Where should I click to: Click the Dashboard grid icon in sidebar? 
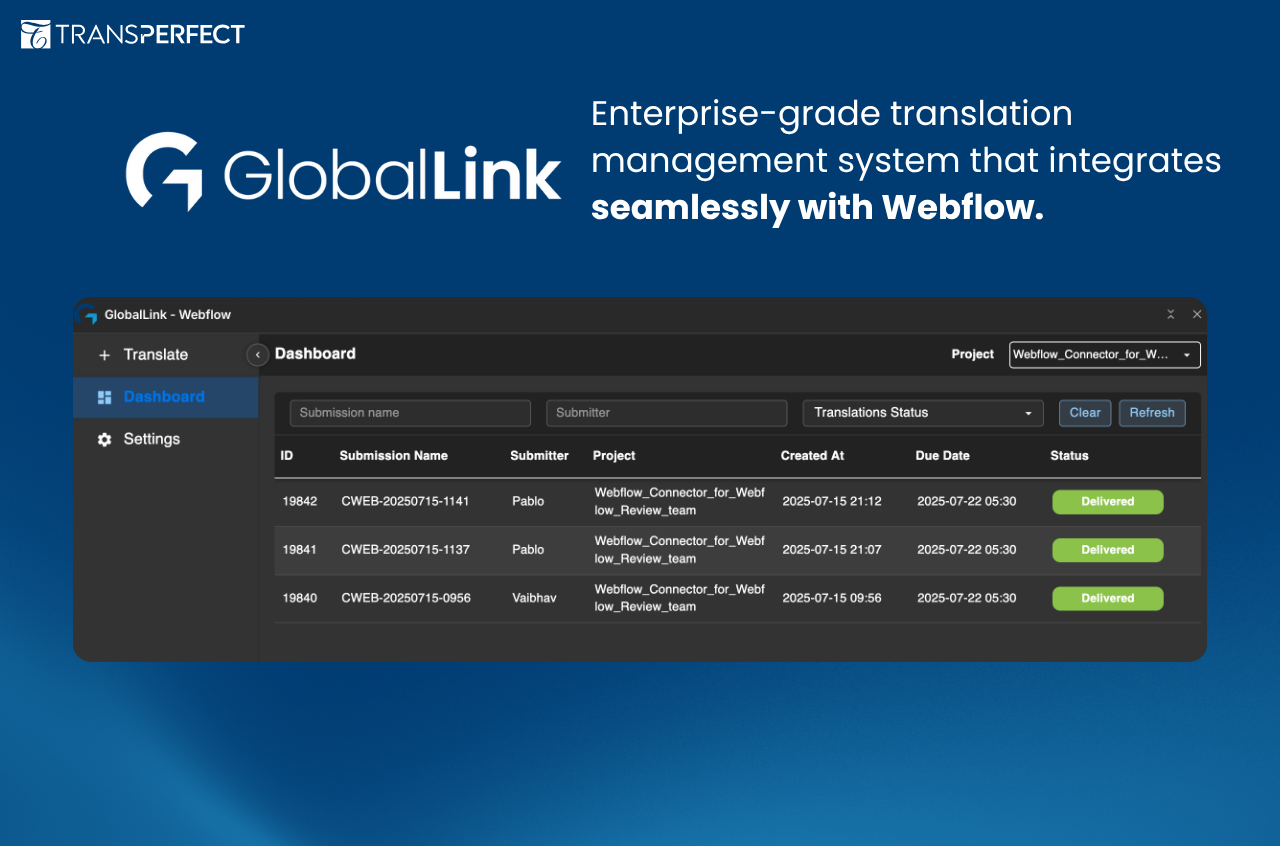104,397
